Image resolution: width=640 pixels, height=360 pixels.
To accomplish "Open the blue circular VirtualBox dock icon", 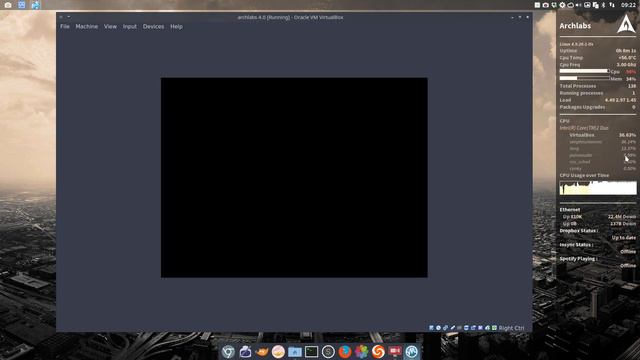I will point(411,351).
